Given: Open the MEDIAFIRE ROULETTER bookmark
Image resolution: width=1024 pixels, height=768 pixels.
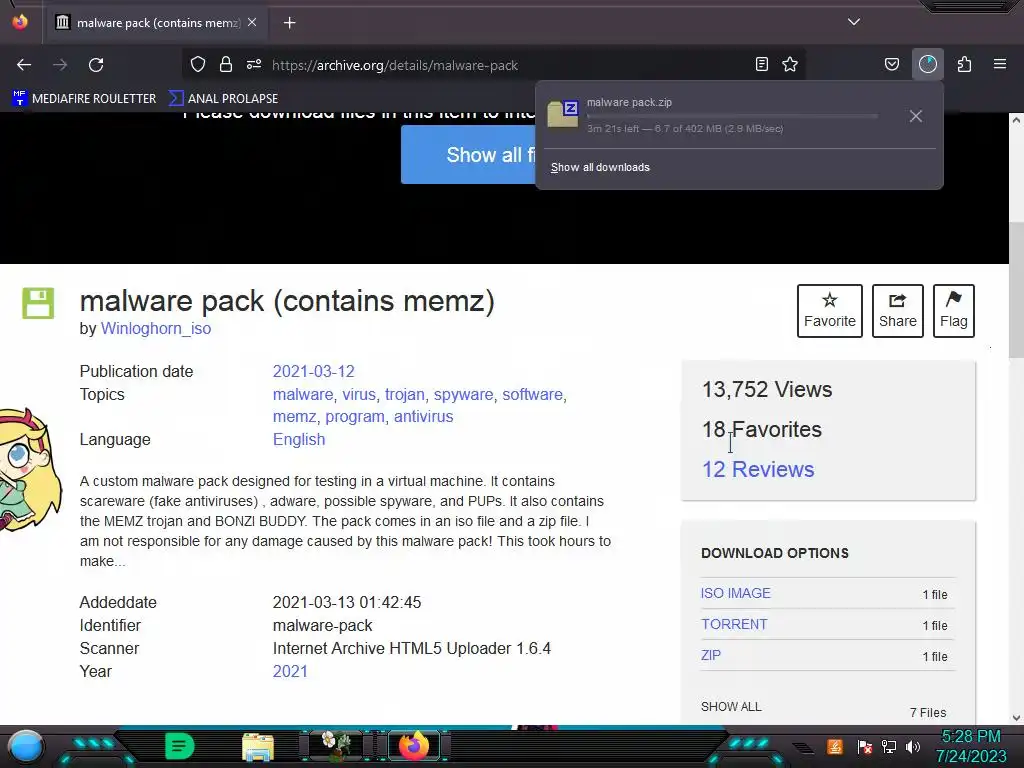Looking at the screenshot, I should click(84, 99).
